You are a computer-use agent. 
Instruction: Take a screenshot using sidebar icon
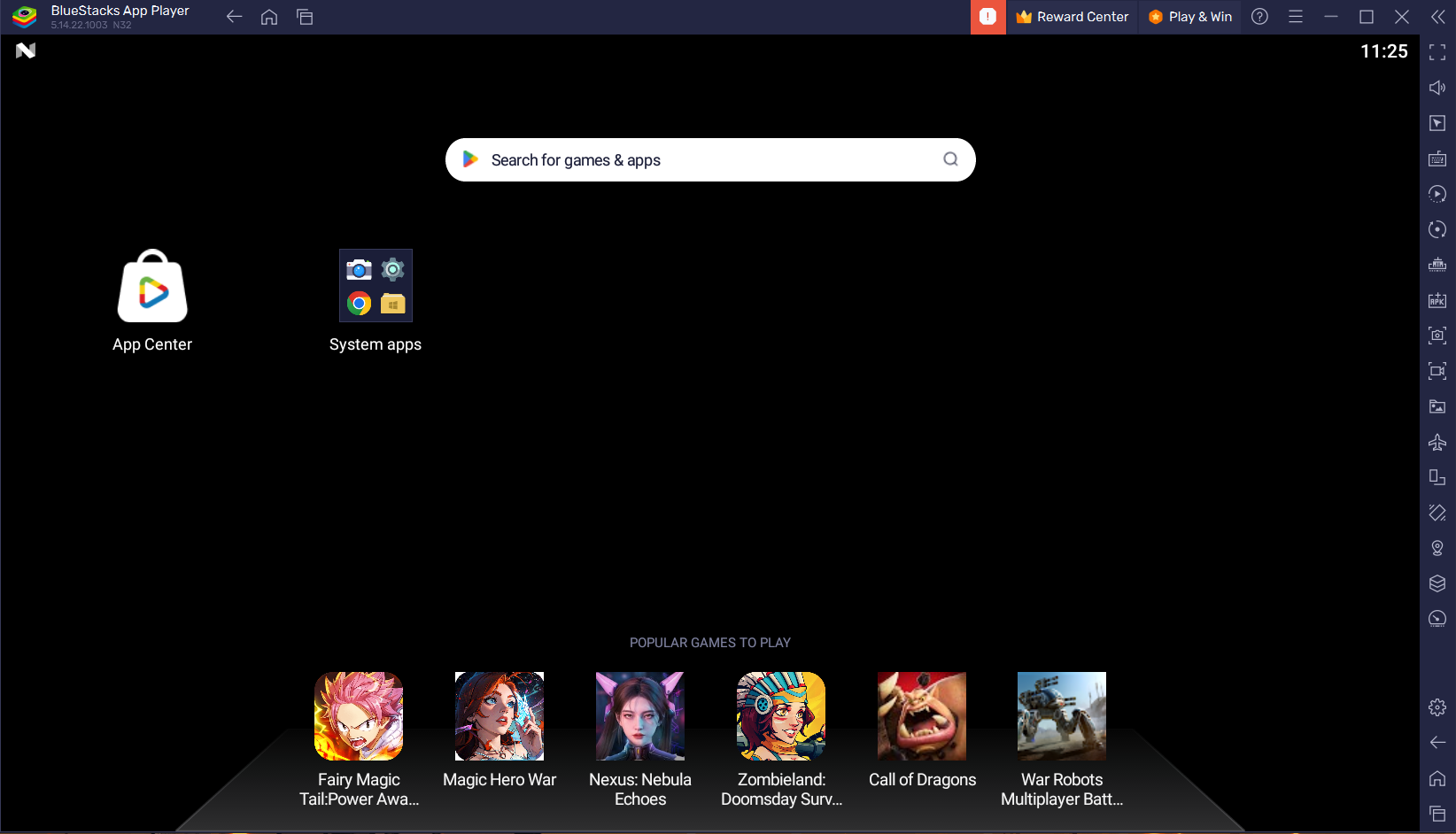click(x=1437, y=336)
